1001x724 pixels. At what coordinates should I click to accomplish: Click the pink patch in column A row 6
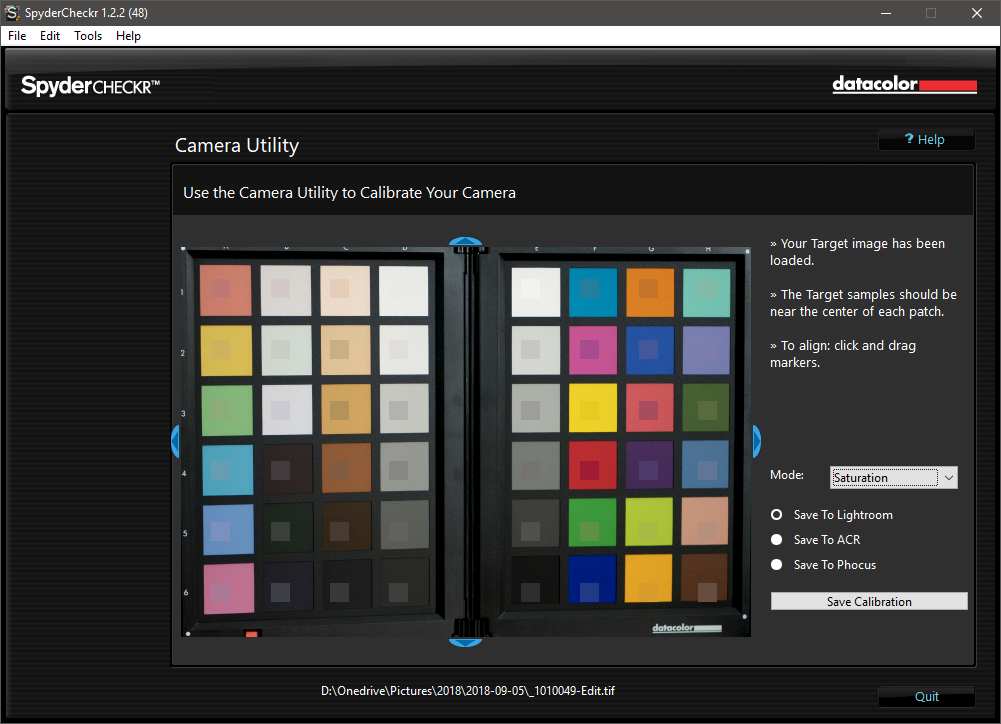click(229, 589)
